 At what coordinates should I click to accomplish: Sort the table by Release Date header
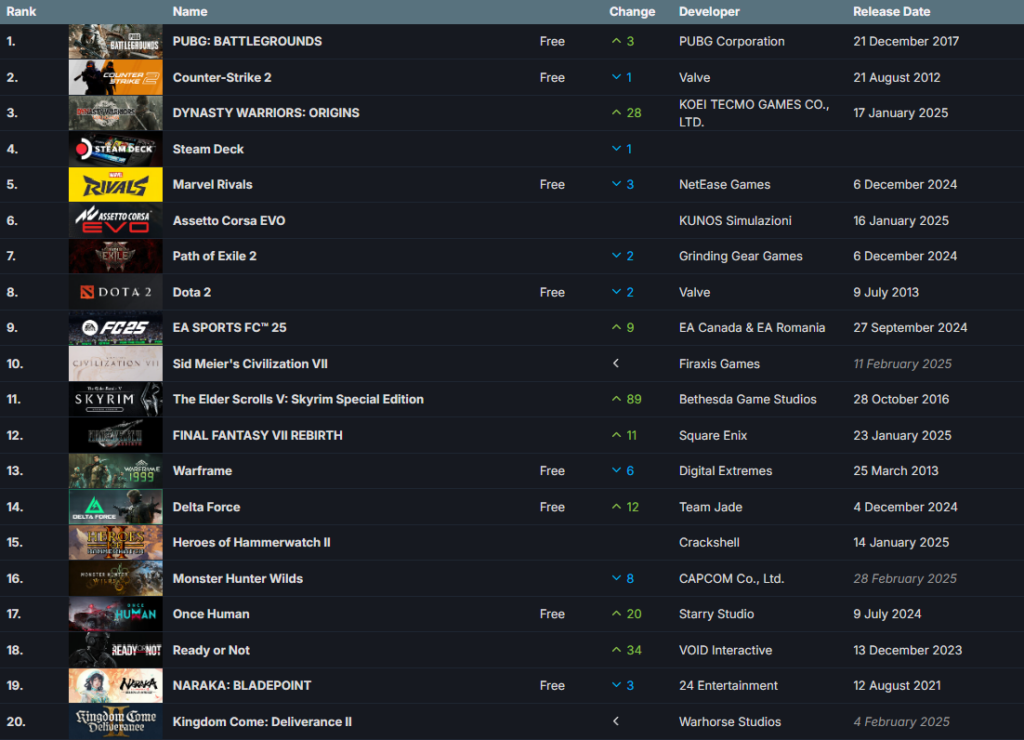click(x=891, y=11)
